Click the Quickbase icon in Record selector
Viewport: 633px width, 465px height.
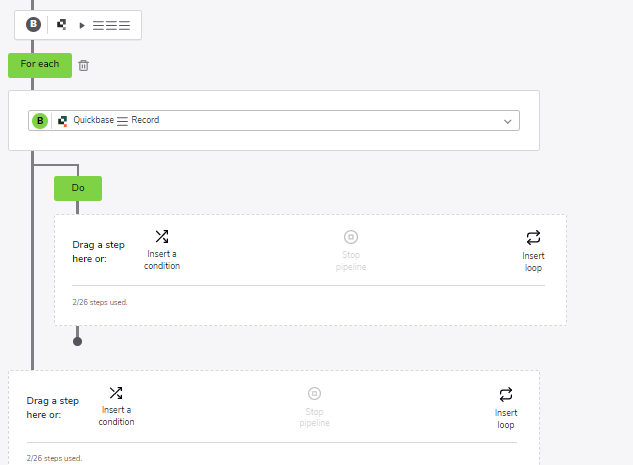coord(63,120)
